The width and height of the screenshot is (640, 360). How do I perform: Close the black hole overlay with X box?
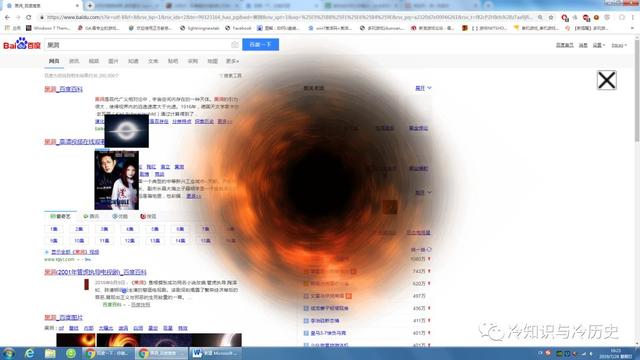(607, 80)
